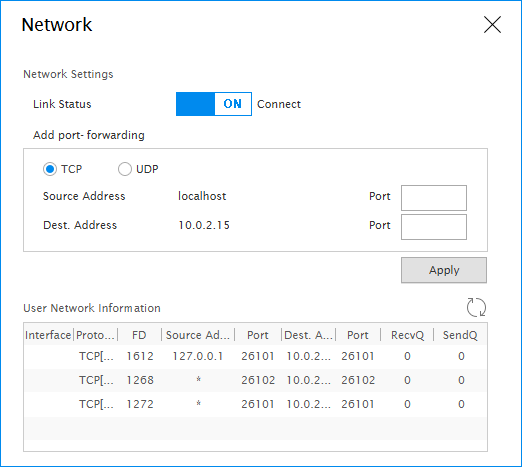This screenshot has width=522, height=467.
Task: Click the FD column header
Action: tap(139, 335)
